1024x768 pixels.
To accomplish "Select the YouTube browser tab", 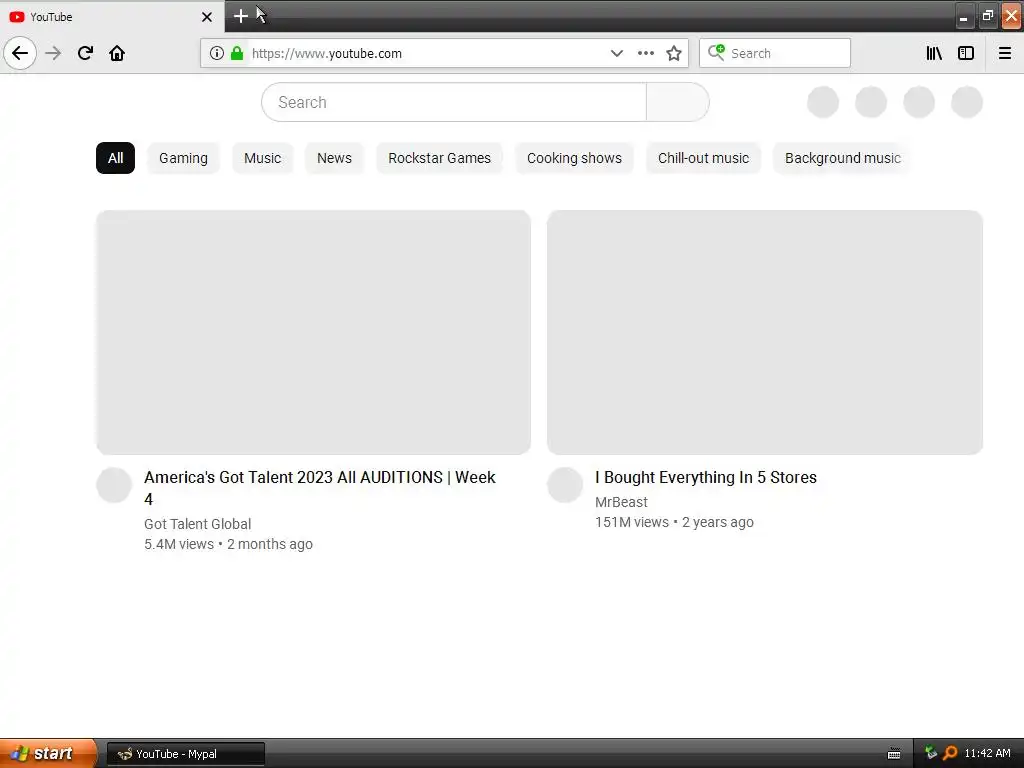I will pos(112,16).
